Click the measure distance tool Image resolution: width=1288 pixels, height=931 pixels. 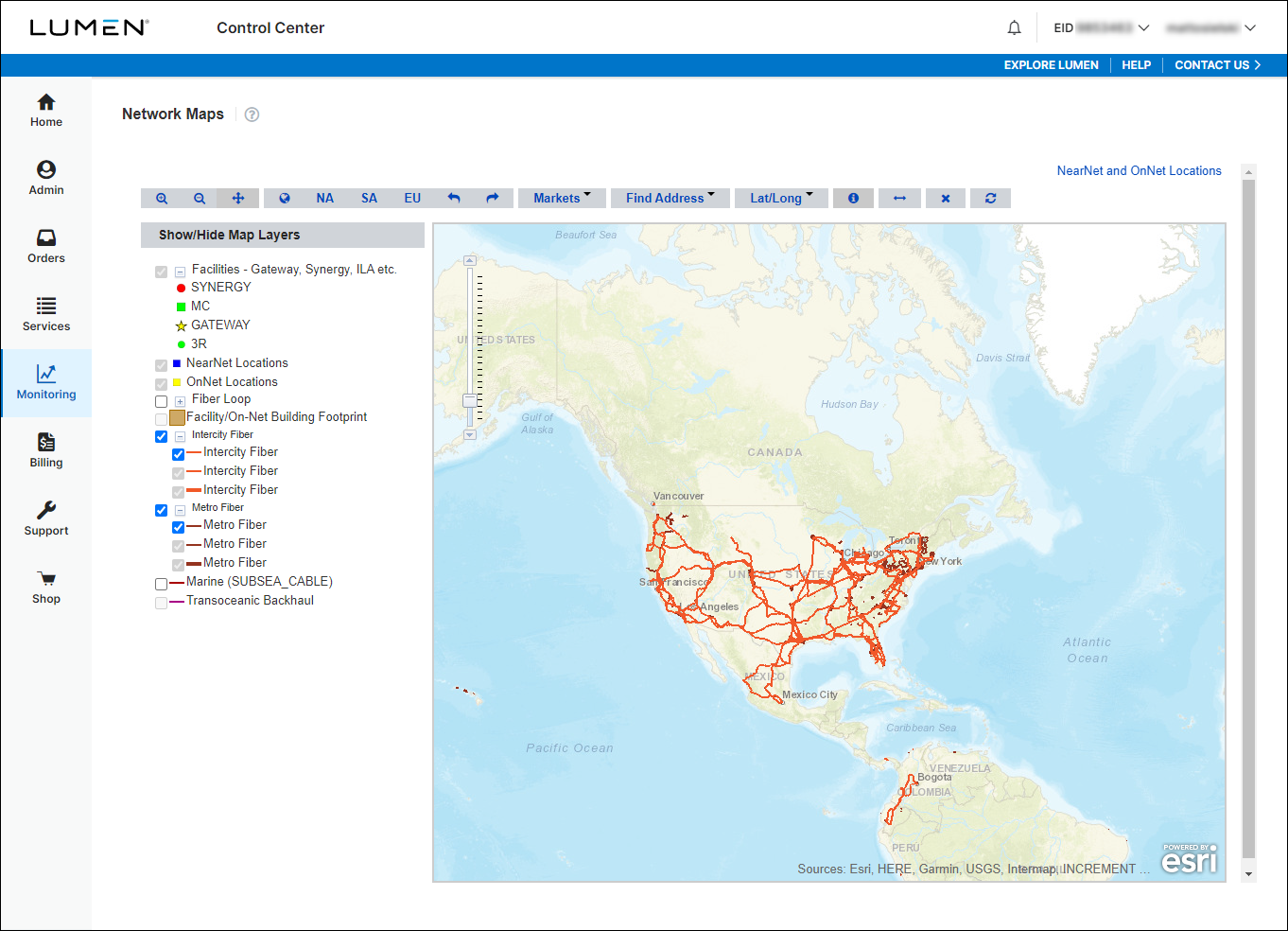(899, 199)
